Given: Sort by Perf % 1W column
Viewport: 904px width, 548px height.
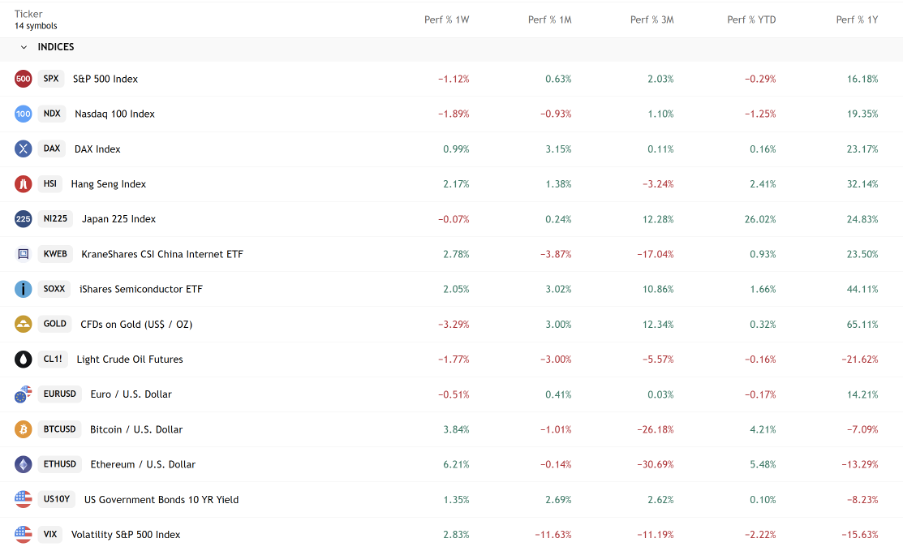Looking at the screenshot, I should (x=447, y=19).
